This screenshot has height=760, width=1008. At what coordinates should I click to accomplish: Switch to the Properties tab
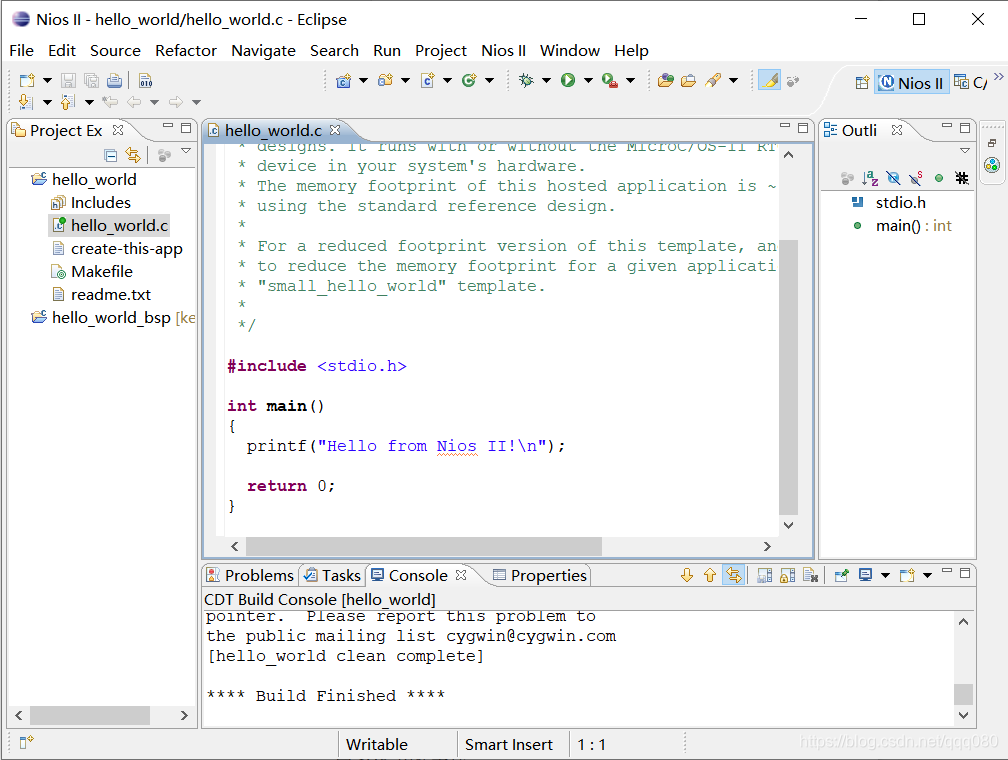click(x=541, y=575)
